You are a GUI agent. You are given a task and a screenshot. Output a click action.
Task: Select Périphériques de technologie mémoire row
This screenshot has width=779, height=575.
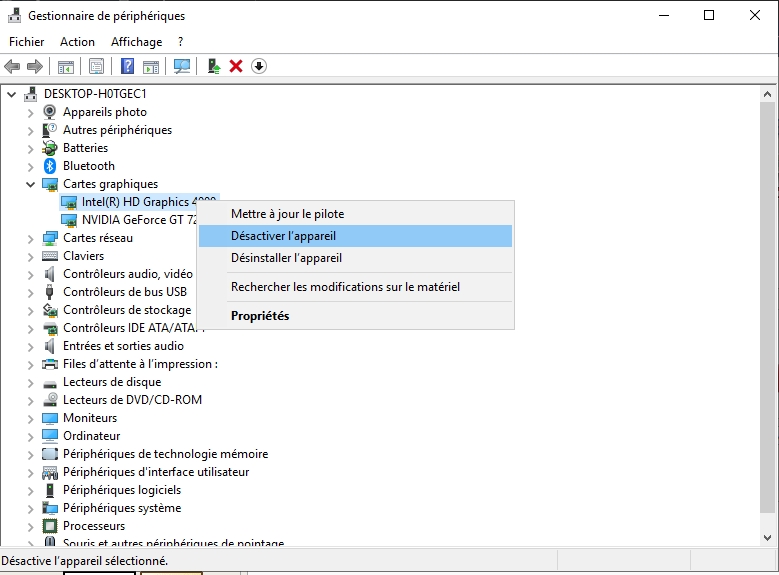pos(165,454)
